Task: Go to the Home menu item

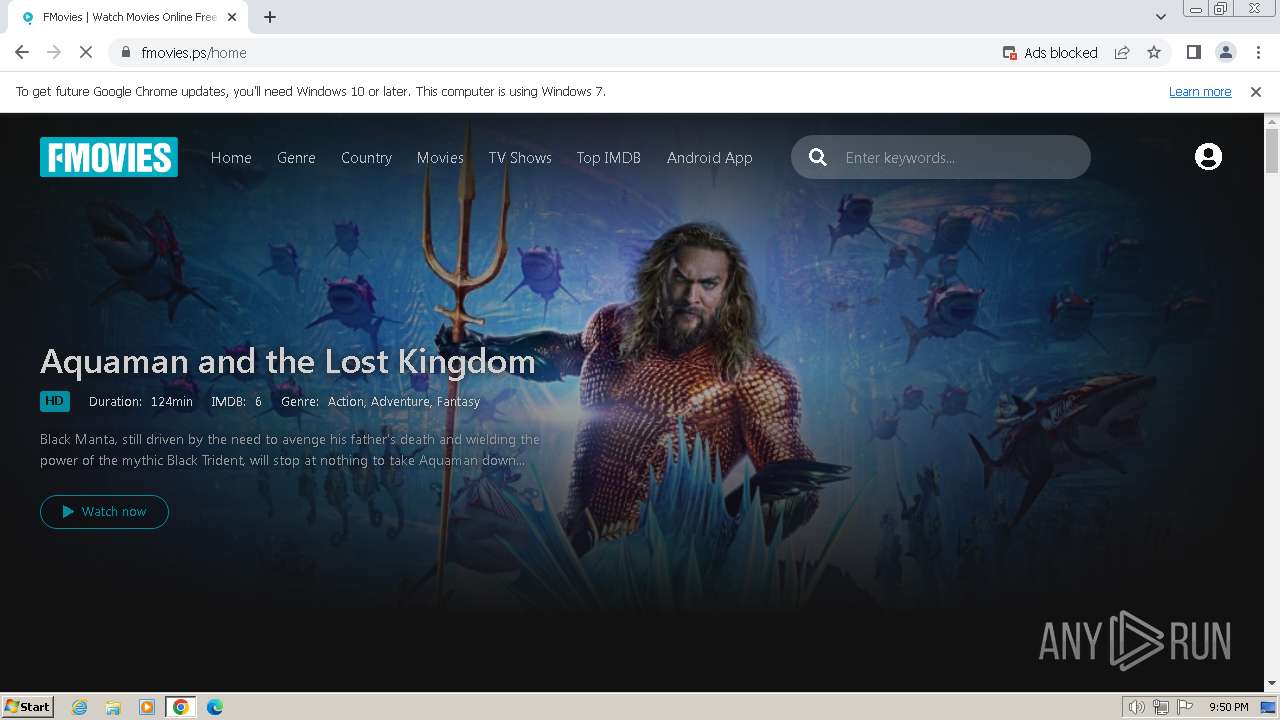Action: click(231, 157)
